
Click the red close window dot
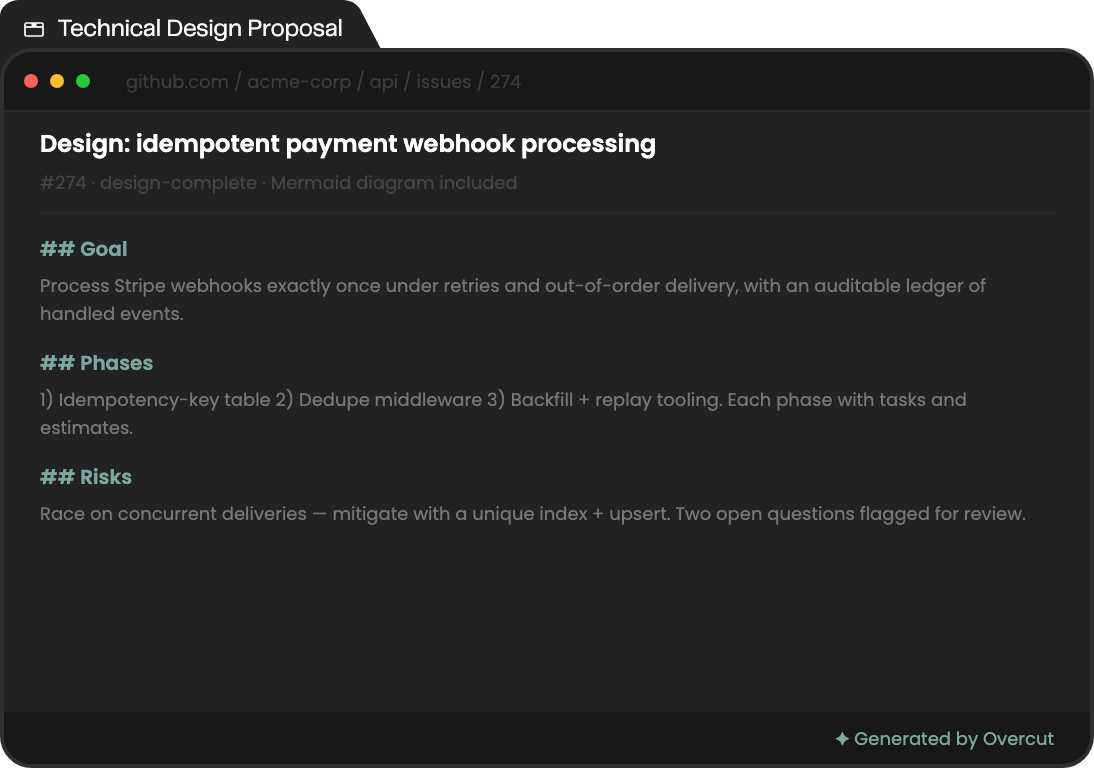(31, 81)
